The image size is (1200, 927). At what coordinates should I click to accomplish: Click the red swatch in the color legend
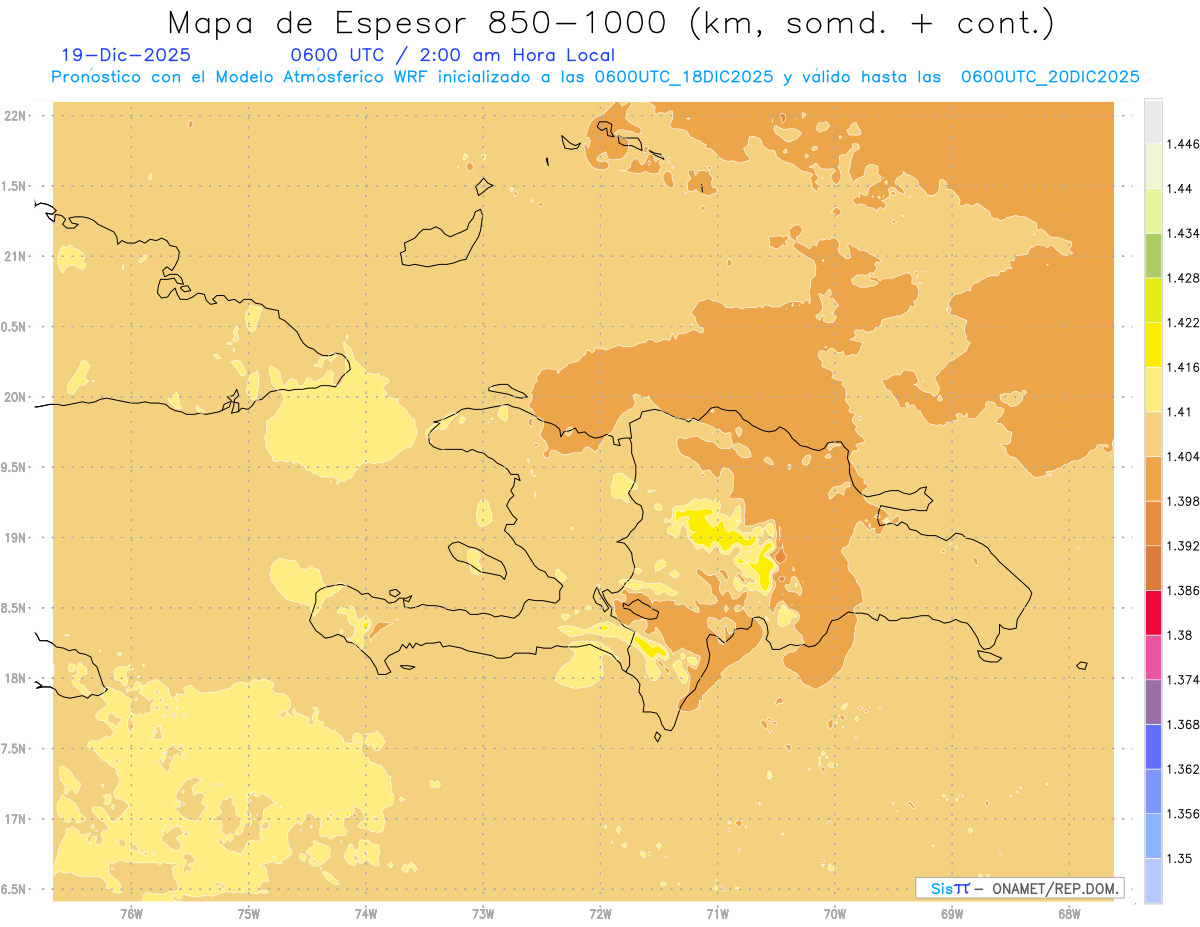pyautogui.click(x=1153, y=612)
